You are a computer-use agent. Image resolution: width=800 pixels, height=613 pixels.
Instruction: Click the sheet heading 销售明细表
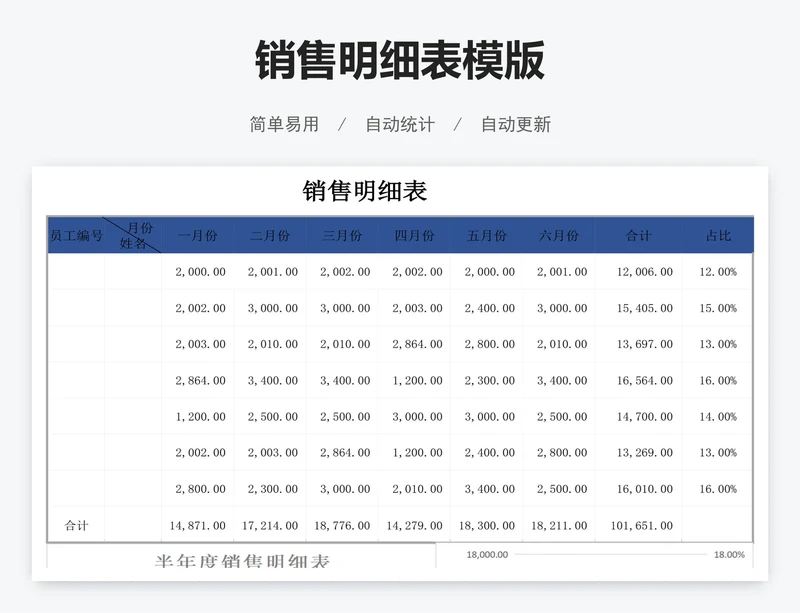tap(365, 191)
